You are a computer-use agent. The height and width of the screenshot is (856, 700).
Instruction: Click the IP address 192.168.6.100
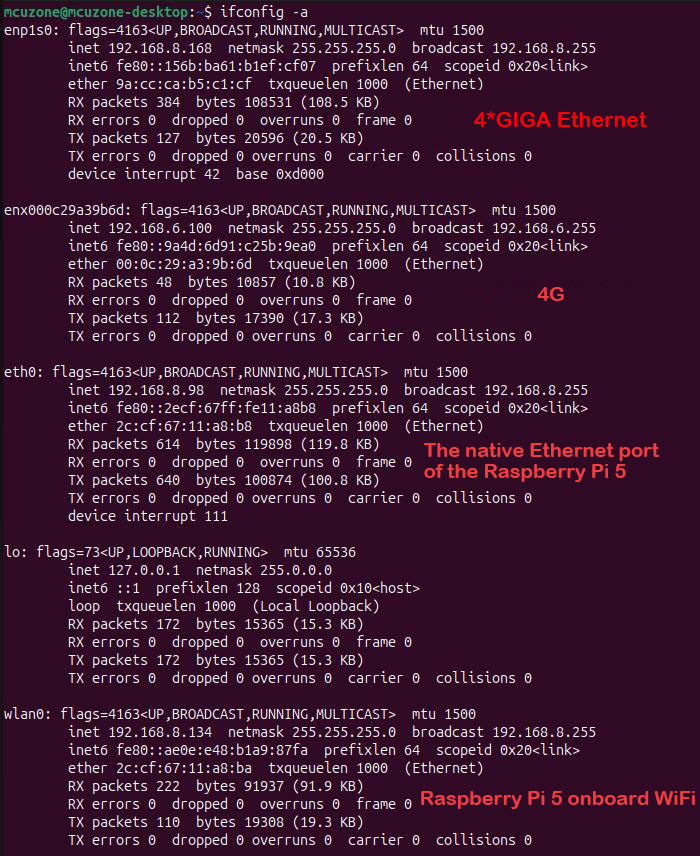pyautogui.click(x=160, y=228)
